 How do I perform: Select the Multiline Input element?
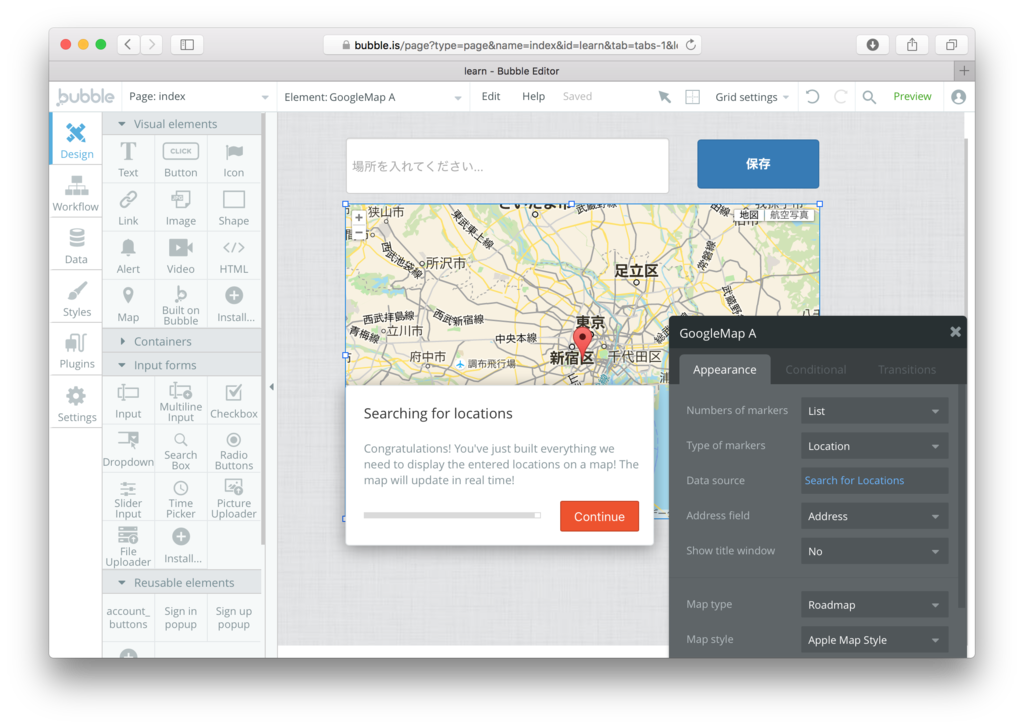180,401
